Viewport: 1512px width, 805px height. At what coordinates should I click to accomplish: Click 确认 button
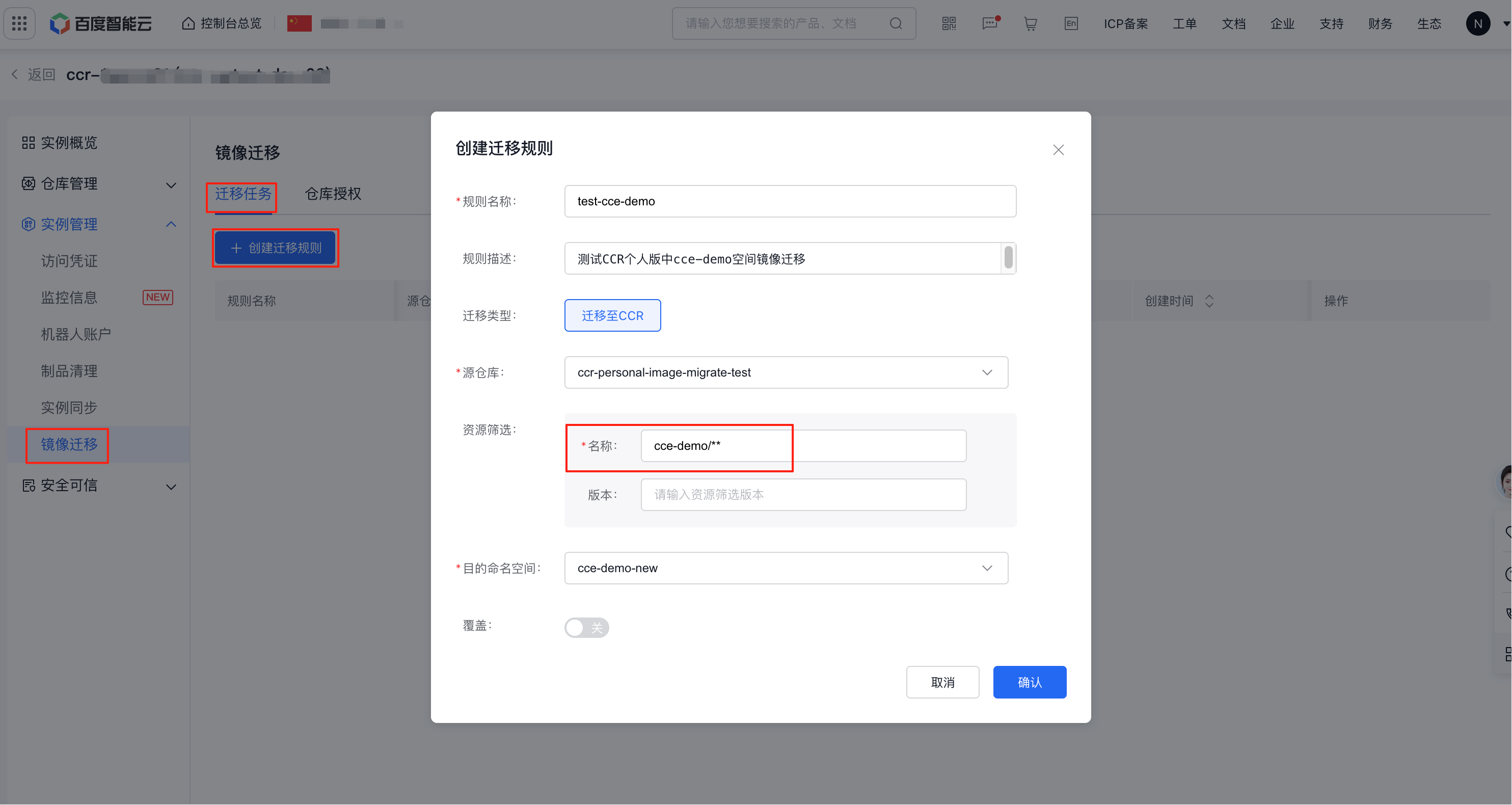pos(1030,682)
